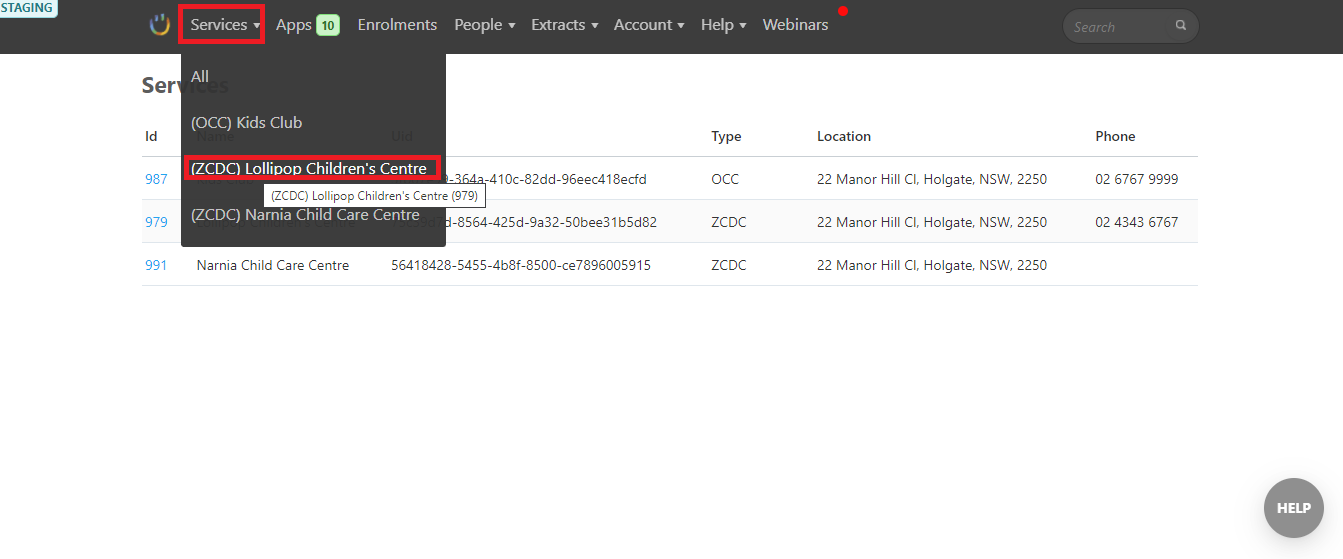Open the Apps menu with 10 badge
The image size is (1343, 559).
[x=307, y=25]
